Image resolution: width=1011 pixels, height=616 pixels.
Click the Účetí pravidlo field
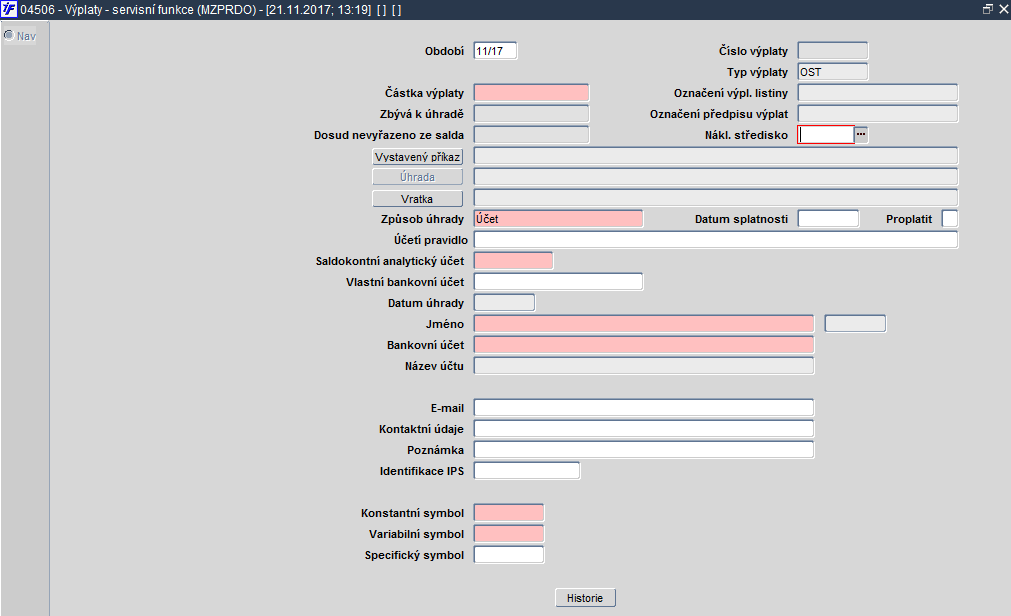pyautogui.click(x=716, y=240)
